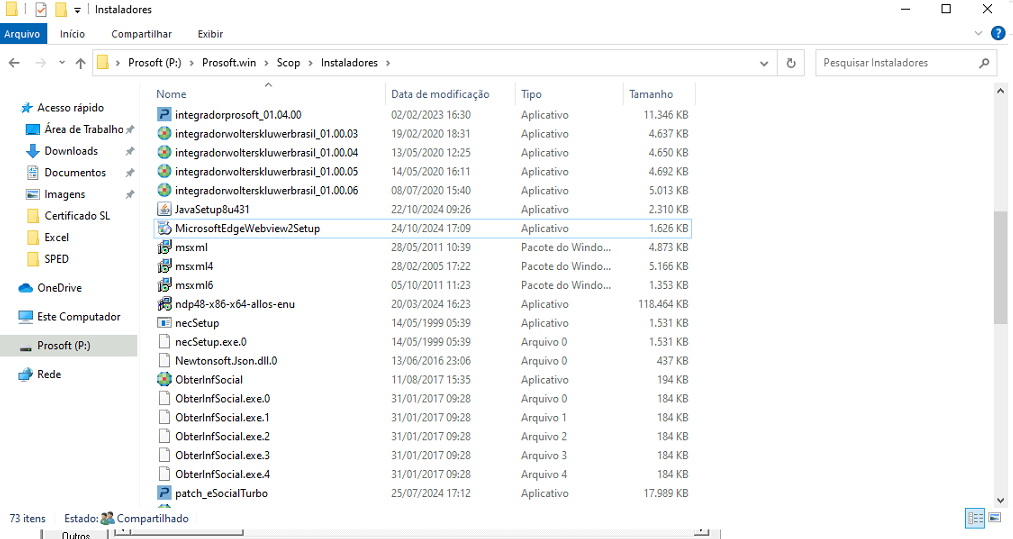Switch to large icons view layout
This screenshot has height=539, width=1013.
pyautogui.click(x=994, y=518)
